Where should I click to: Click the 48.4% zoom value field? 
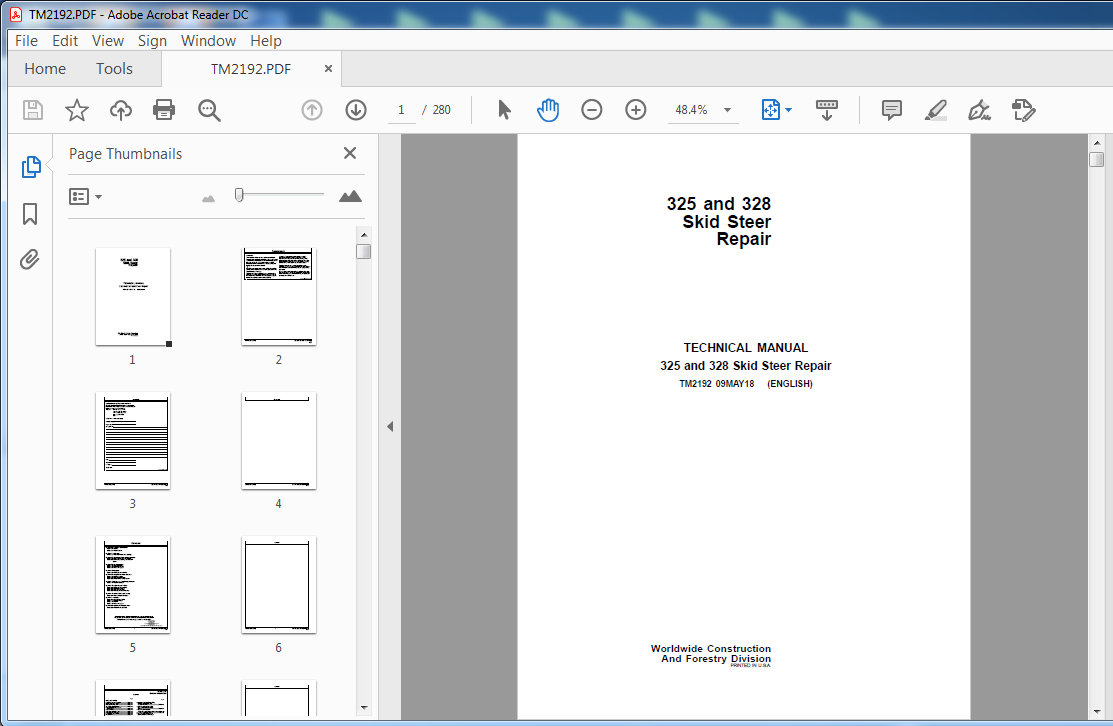point(691,110)
